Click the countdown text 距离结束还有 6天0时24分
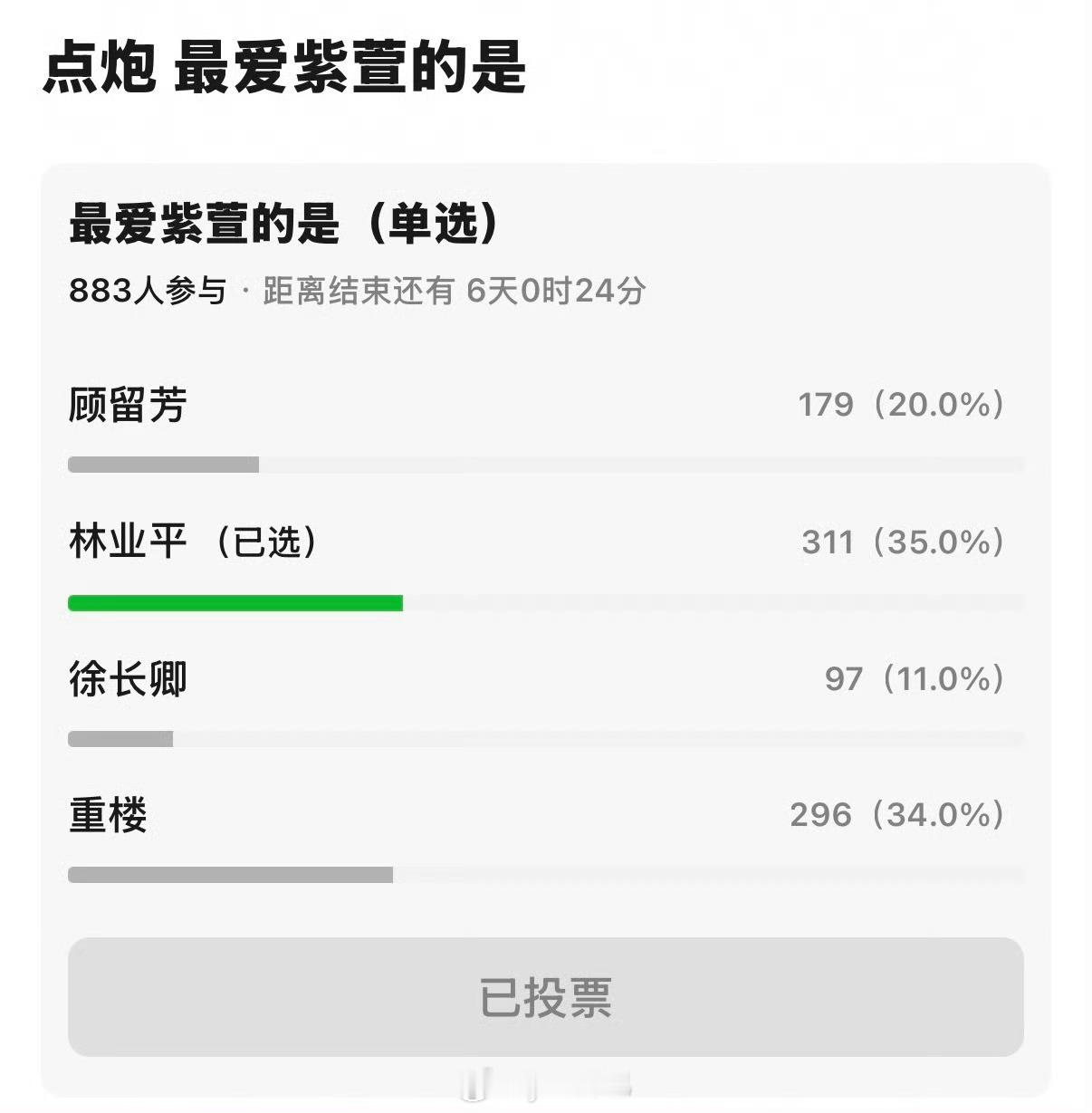Image resolution: width=1092 pixels, height=1113 pixels. pos(453,289)
